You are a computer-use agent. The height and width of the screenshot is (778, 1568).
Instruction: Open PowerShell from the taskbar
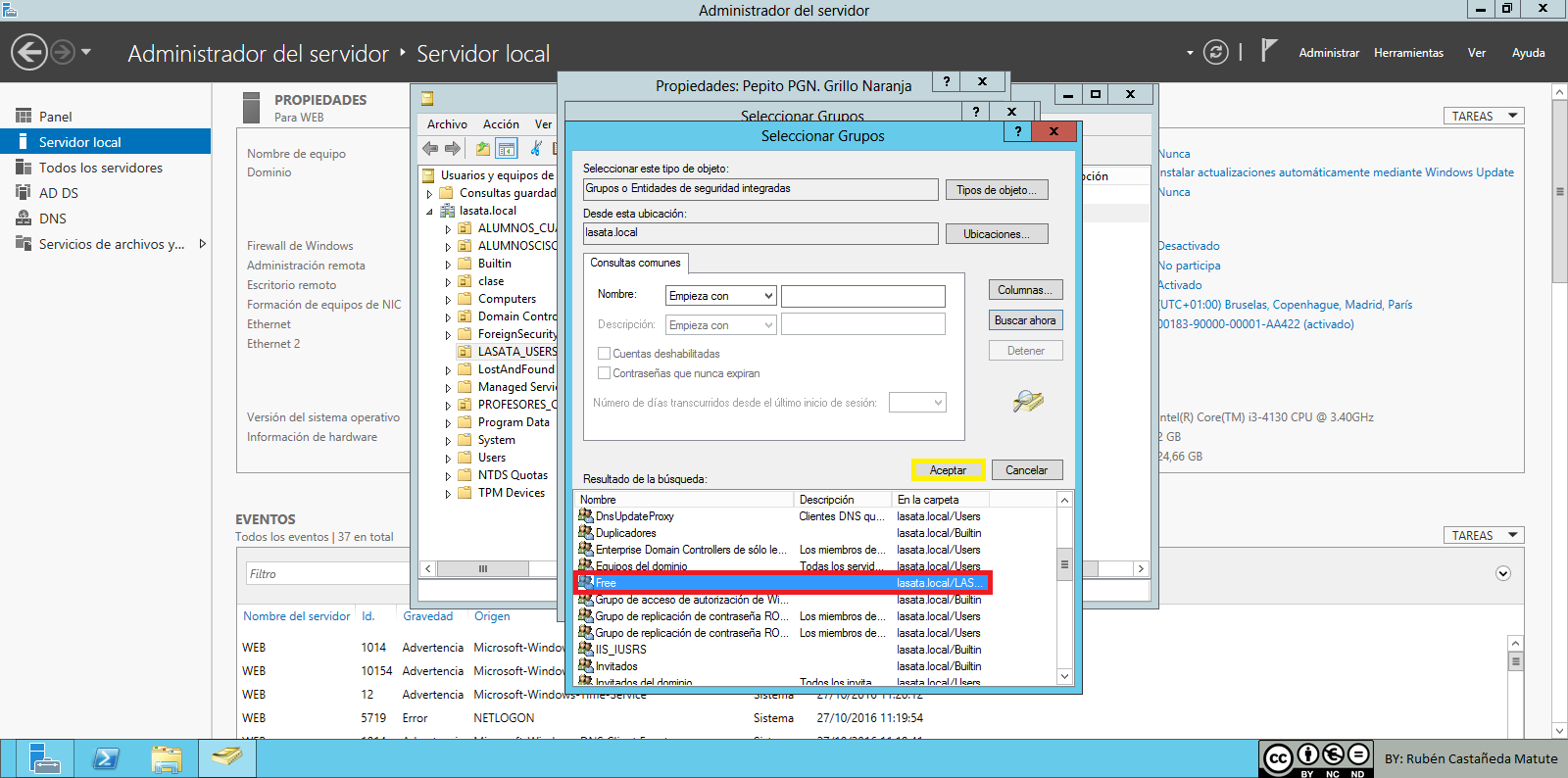point(106,758)
